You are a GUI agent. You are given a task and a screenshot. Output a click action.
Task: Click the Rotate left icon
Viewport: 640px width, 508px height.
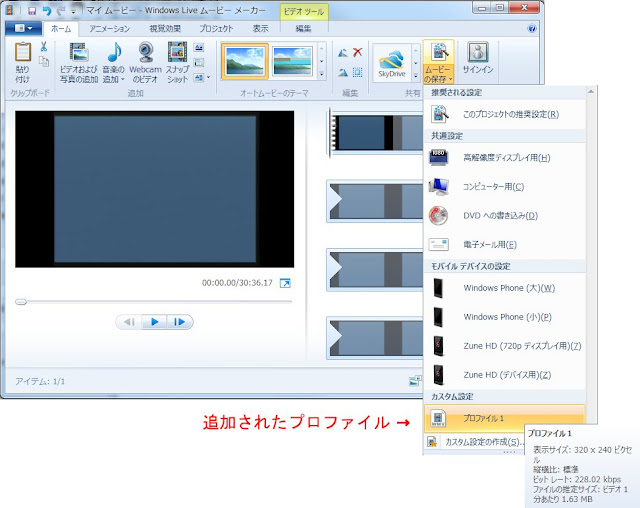click(x=343, y=52)
